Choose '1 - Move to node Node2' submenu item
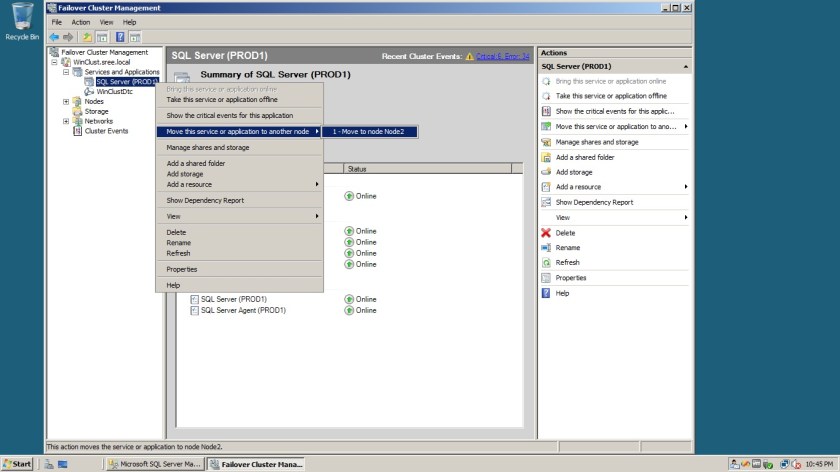This screenshot has height=472, width=840. 368,132
